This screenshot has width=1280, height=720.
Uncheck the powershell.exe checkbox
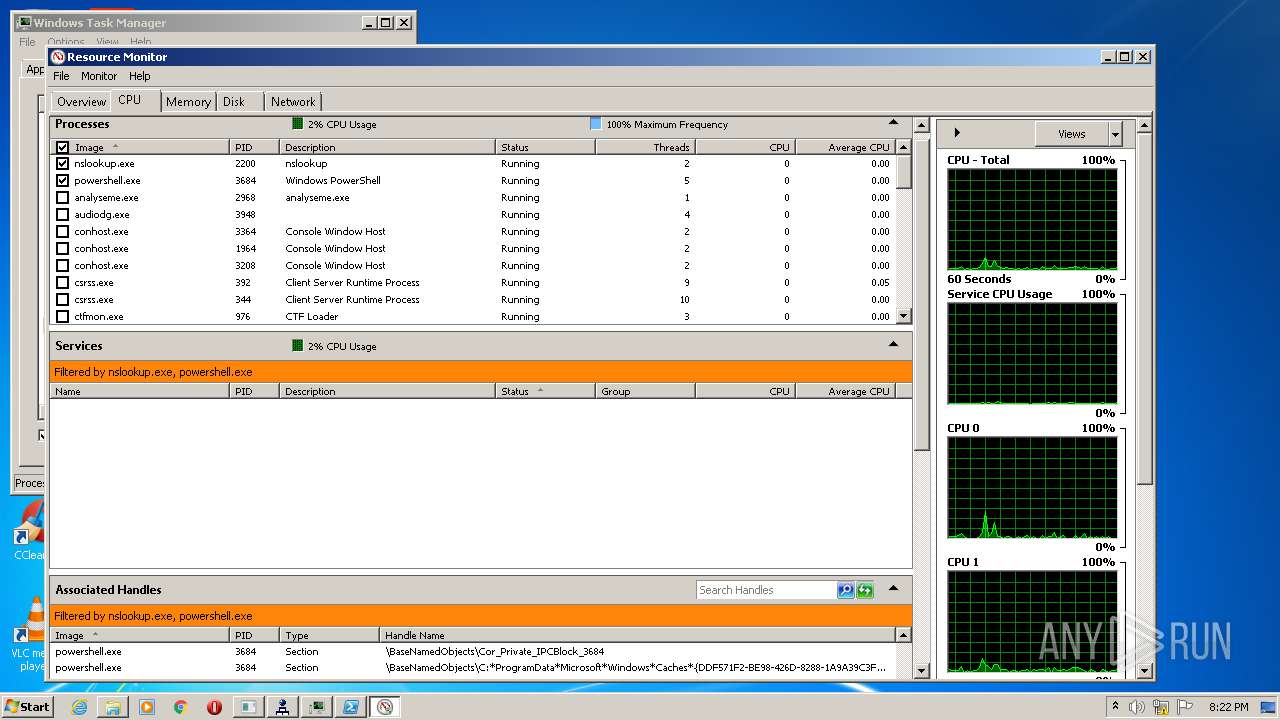63,181
